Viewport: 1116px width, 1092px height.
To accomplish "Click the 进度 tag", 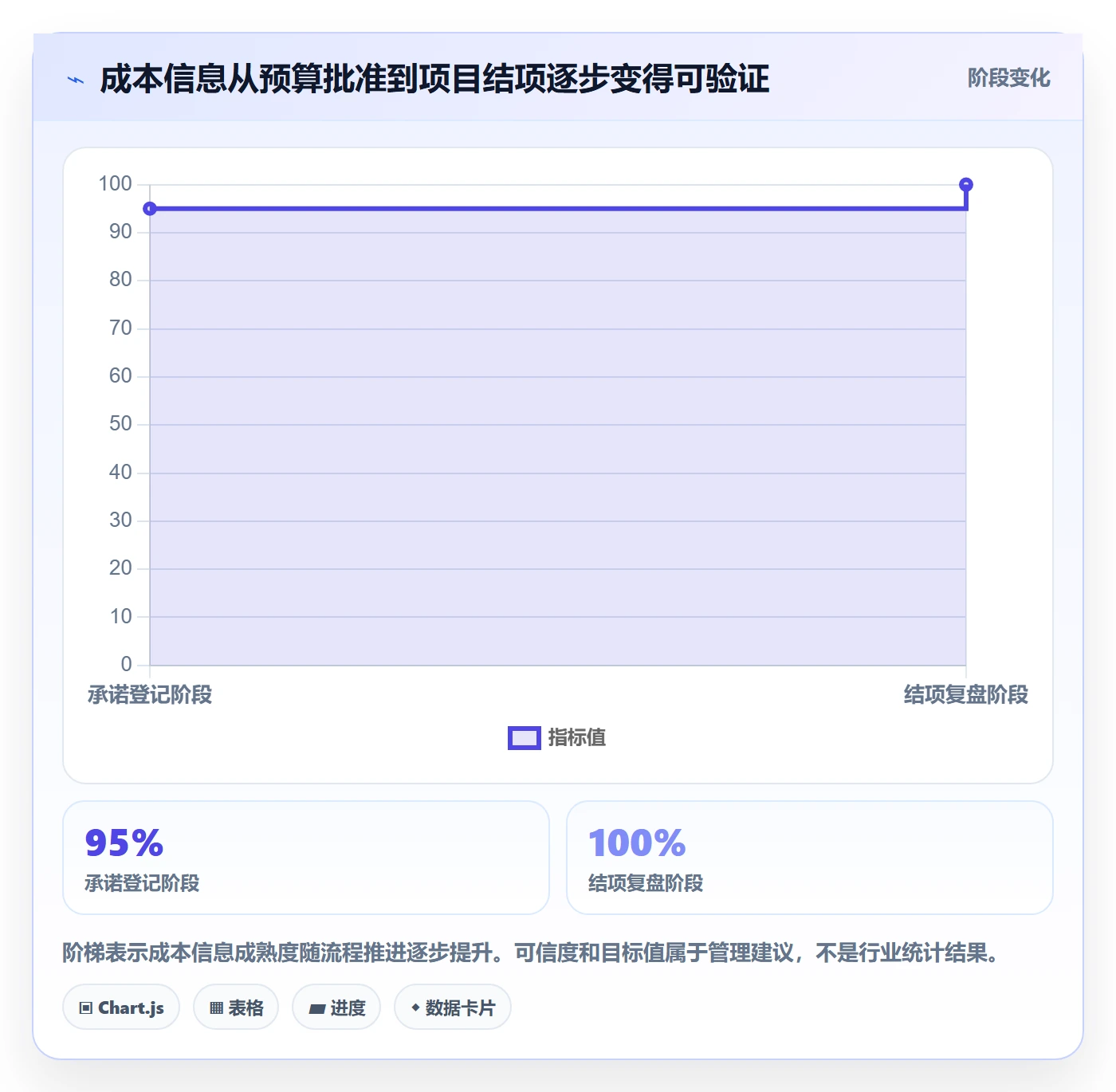I will [336, 1008].
